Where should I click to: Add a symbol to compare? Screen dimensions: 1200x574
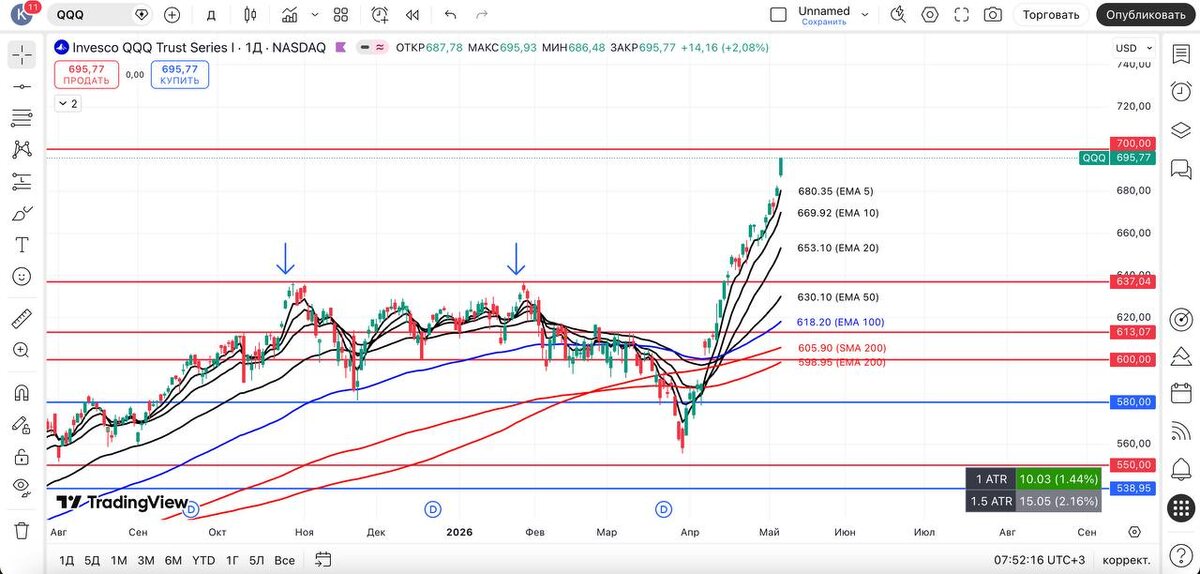click(172, 15)
